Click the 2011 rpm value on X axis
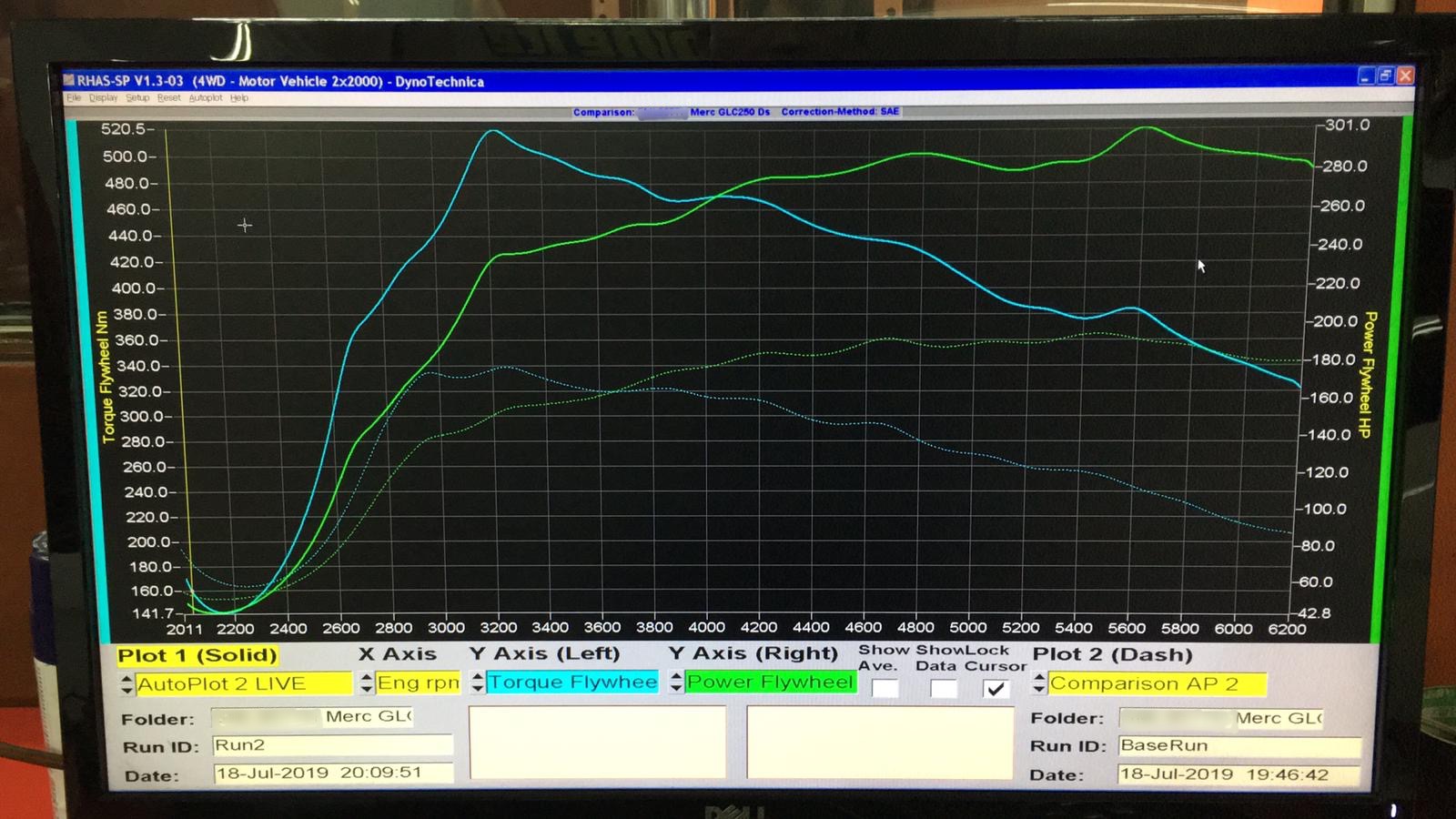This screenshot has height=819, width=1456. pos(185,629)
